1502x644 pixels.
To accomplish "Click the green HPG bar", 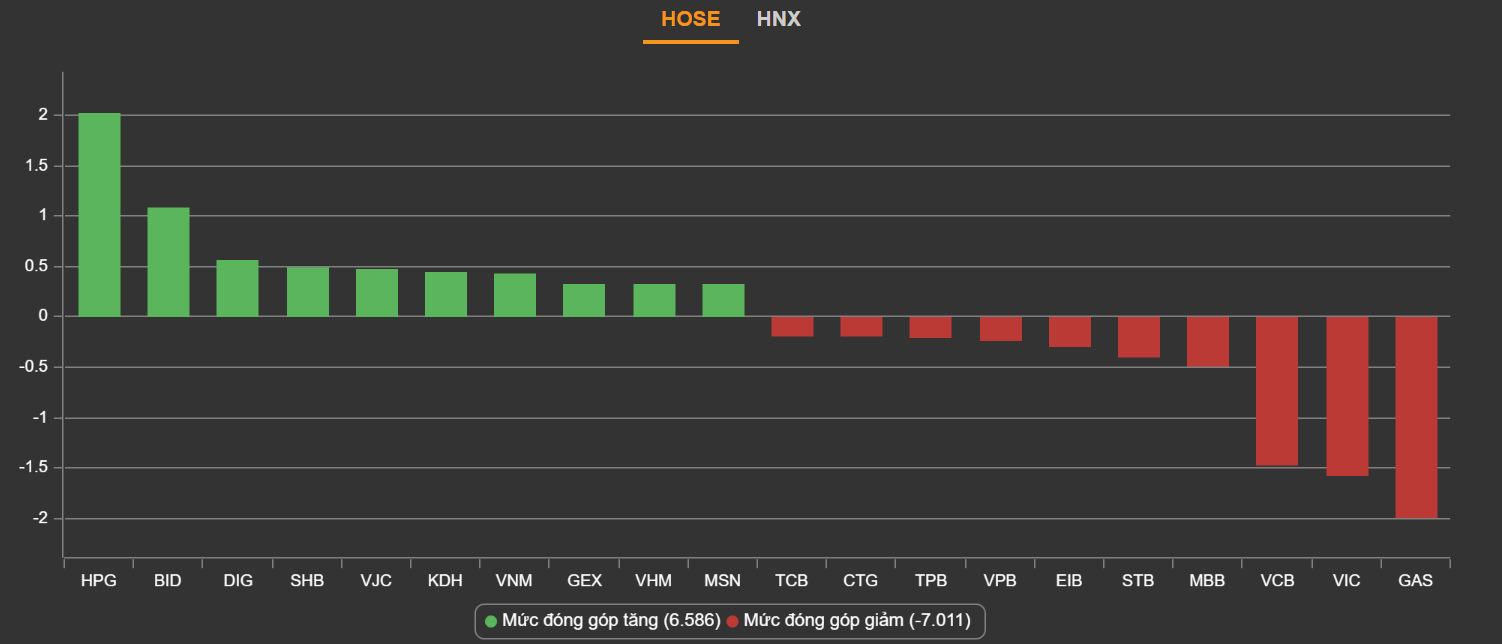I will tap(99, 215).
